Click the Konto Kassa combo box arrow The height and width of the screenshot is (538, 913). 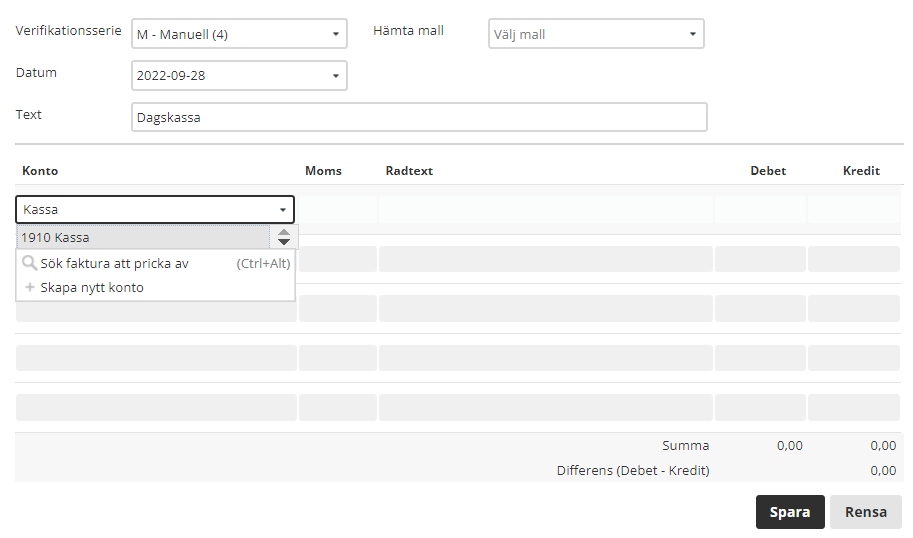[282, 210]
